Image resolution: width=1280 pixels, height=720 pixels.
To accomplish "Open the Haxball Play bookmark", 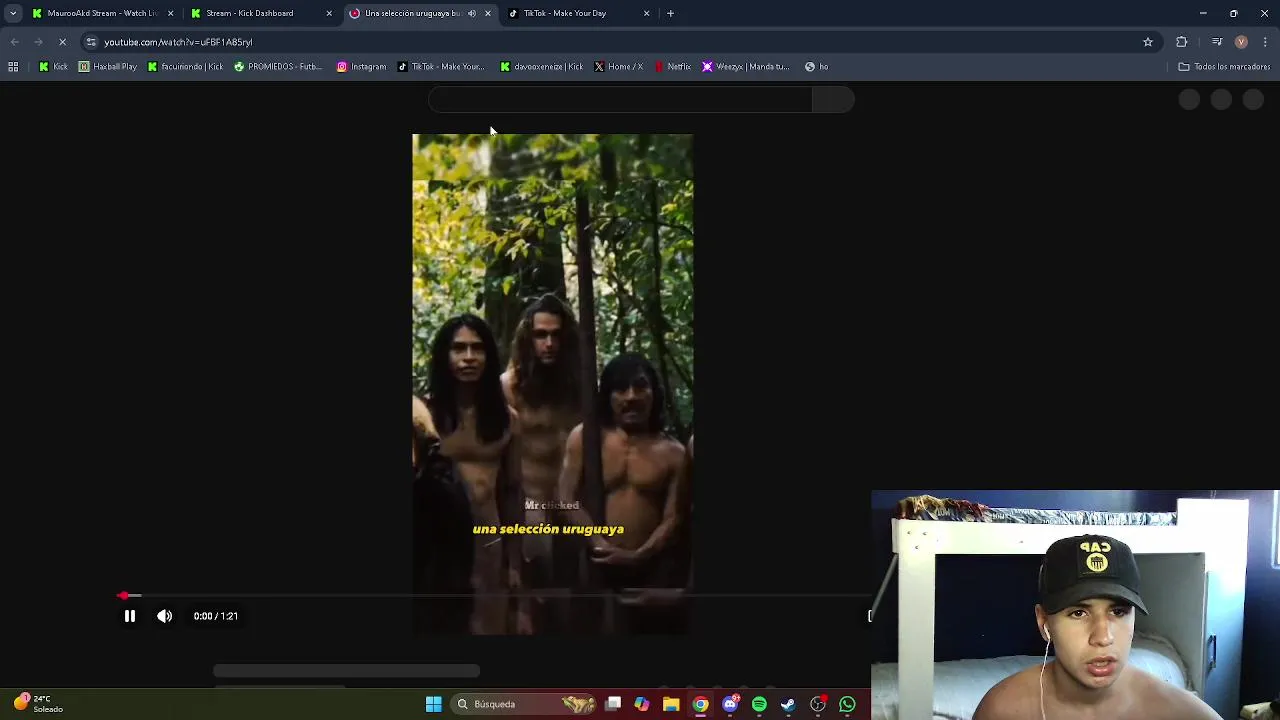I will [108, 67].
